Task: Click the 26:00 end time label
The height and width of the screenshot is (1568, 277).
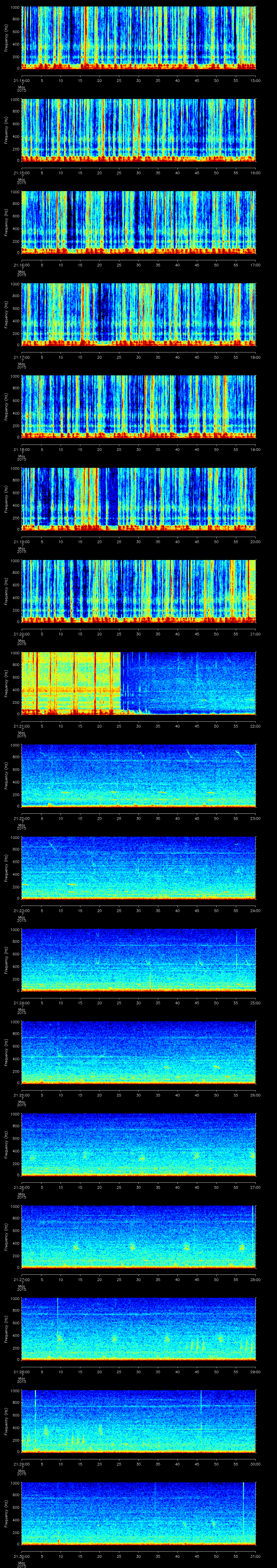Action: pyautogui.click(x=256, y=1095)
